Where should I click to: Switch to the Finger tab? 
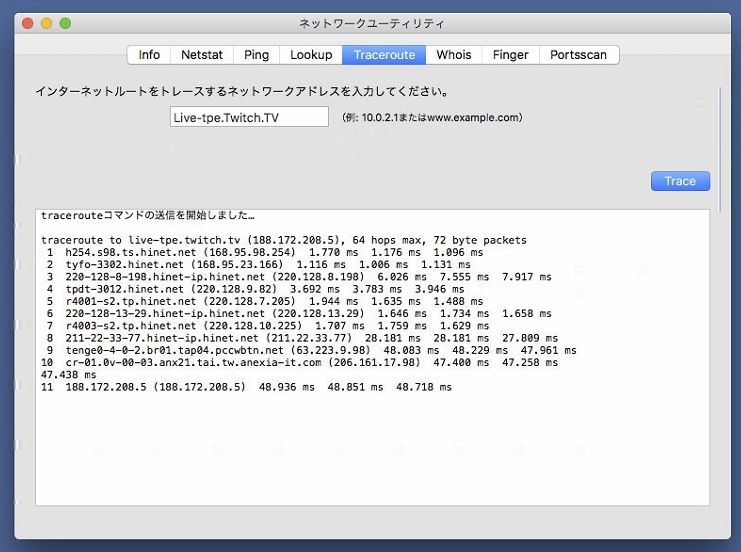[x=510, y=55]
